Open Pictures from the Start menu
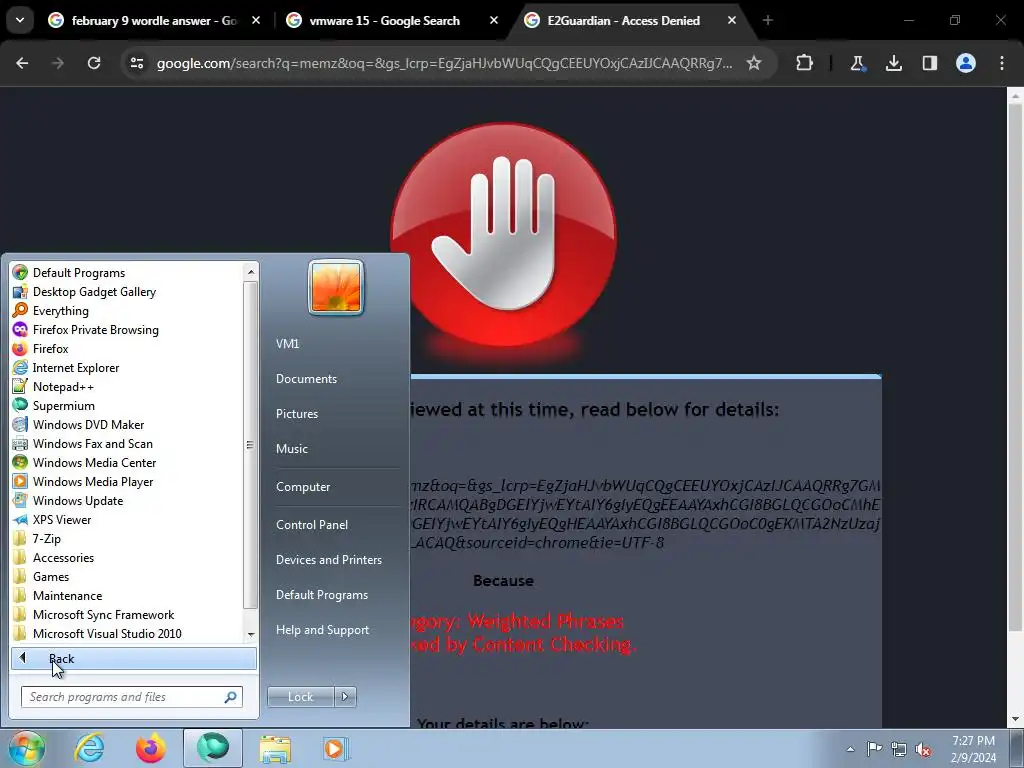This screenshot has width=1024, height=768. (x=296, y=413)
